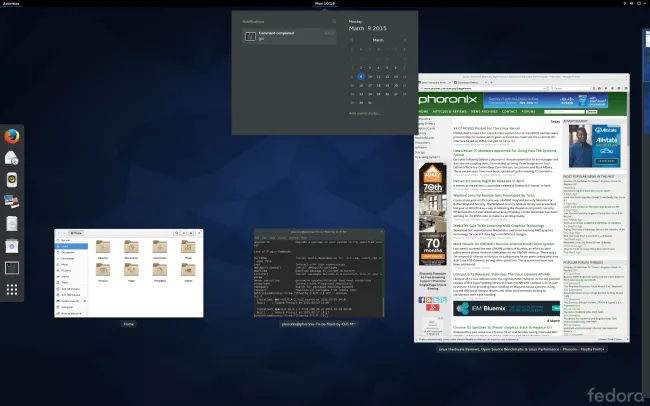Open Firefox hamburger menu icon

[626, 88]
